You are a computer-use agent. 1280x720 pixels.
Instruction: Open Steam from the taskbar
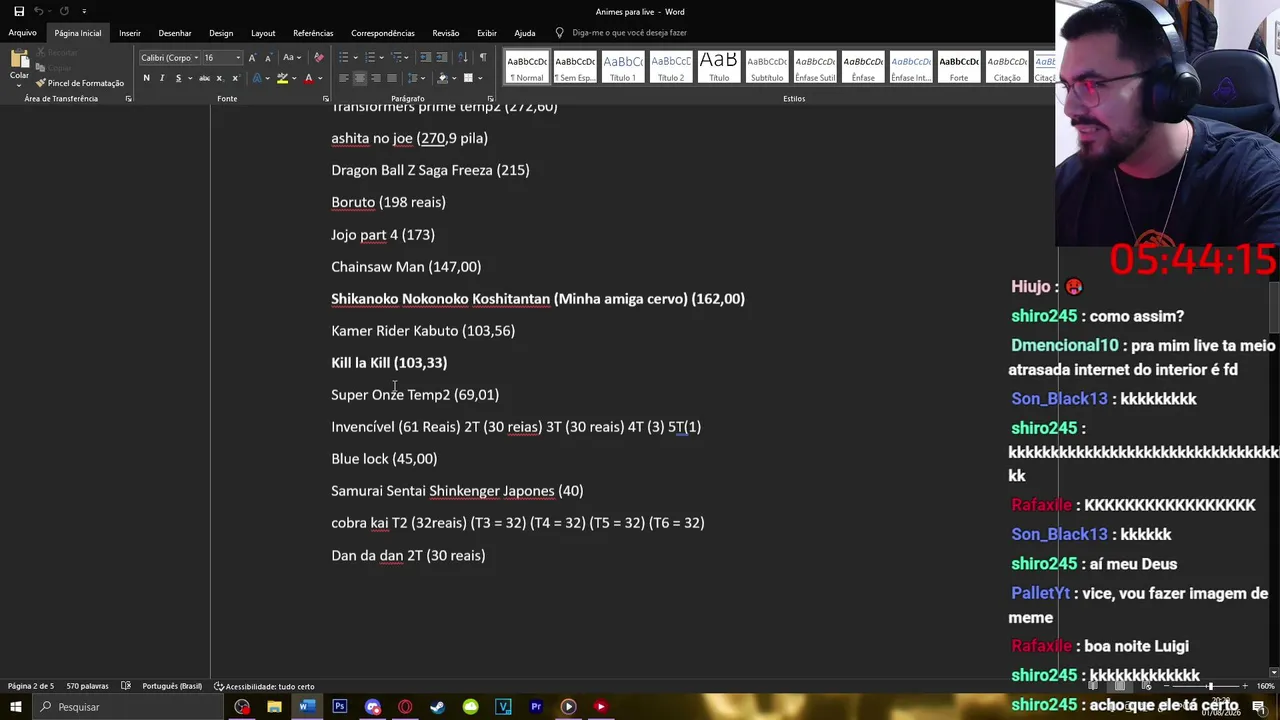point(438,707)
